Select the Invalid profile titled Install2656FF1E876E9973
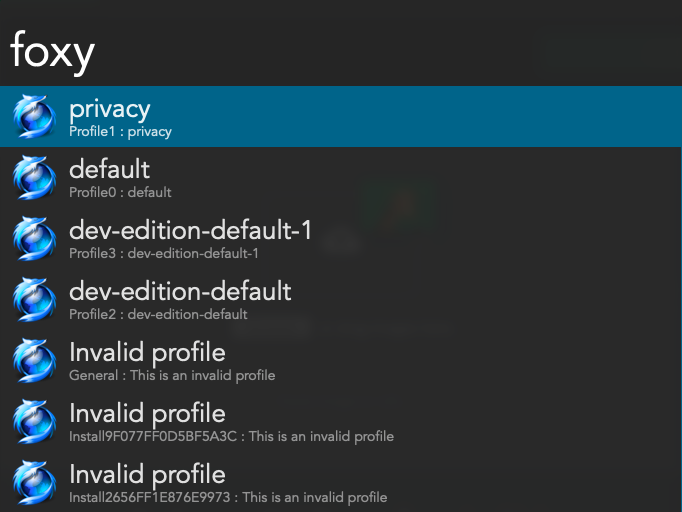 (341, 482)
